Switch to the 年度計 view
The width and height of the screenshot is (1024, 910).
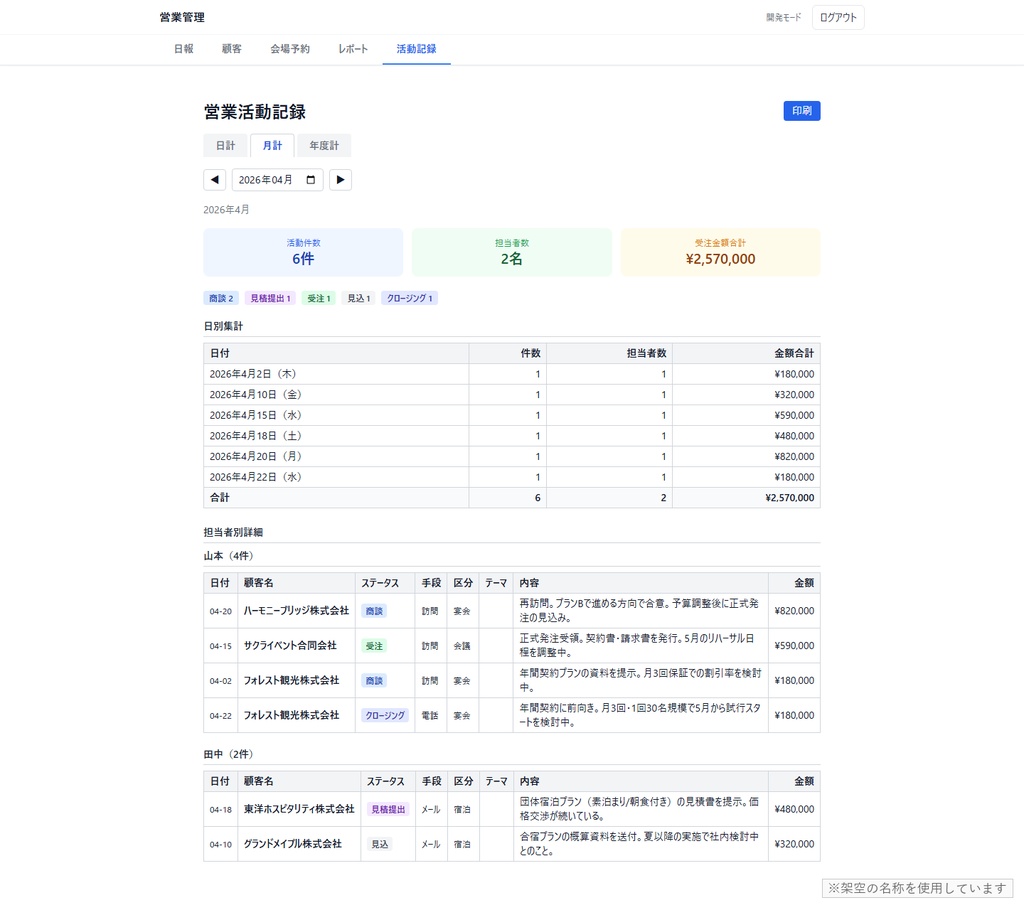click(323, 145)
